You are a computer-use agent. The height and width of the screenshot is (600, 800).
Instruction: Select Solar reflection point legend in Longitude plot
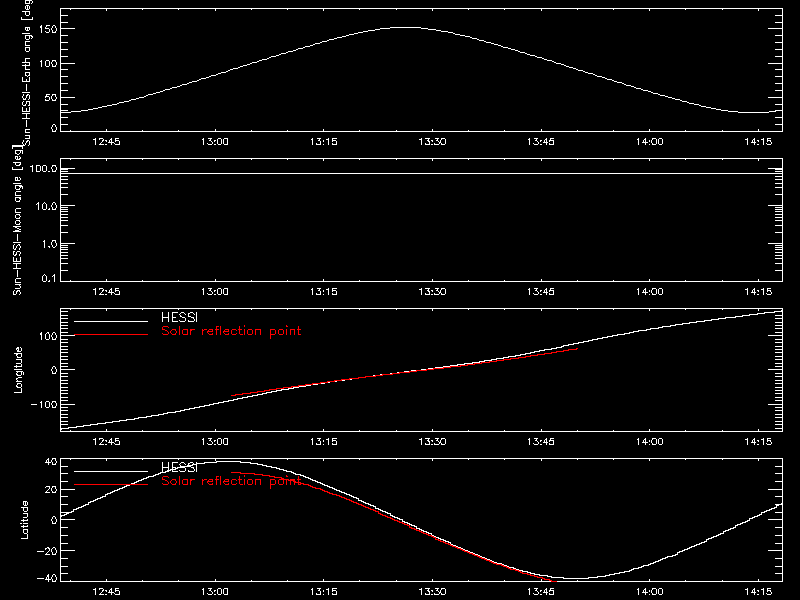pyautogui.click(x=231, y=331)
